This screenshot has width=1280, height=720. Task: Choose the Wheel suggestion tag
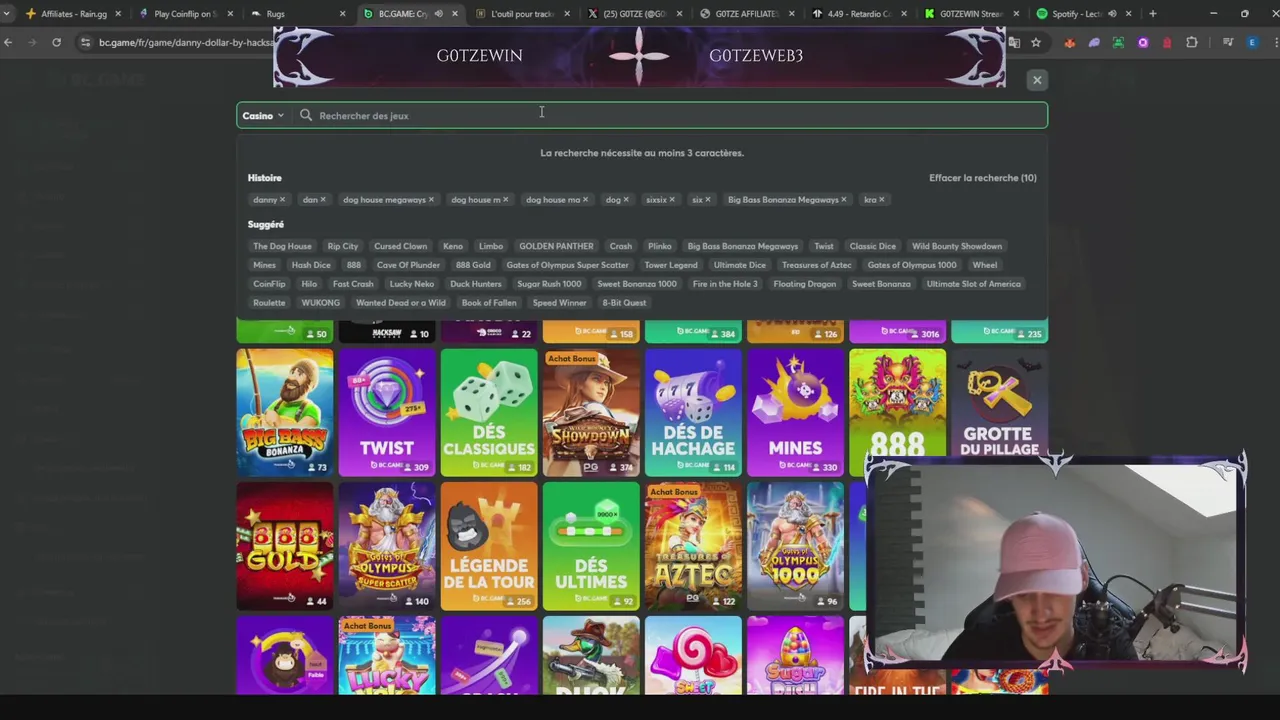(985, 265)
